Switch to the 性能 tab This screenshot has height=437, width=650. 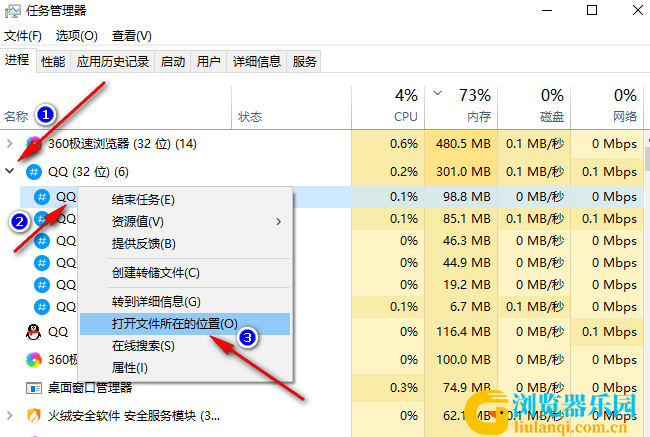point(53,62)
